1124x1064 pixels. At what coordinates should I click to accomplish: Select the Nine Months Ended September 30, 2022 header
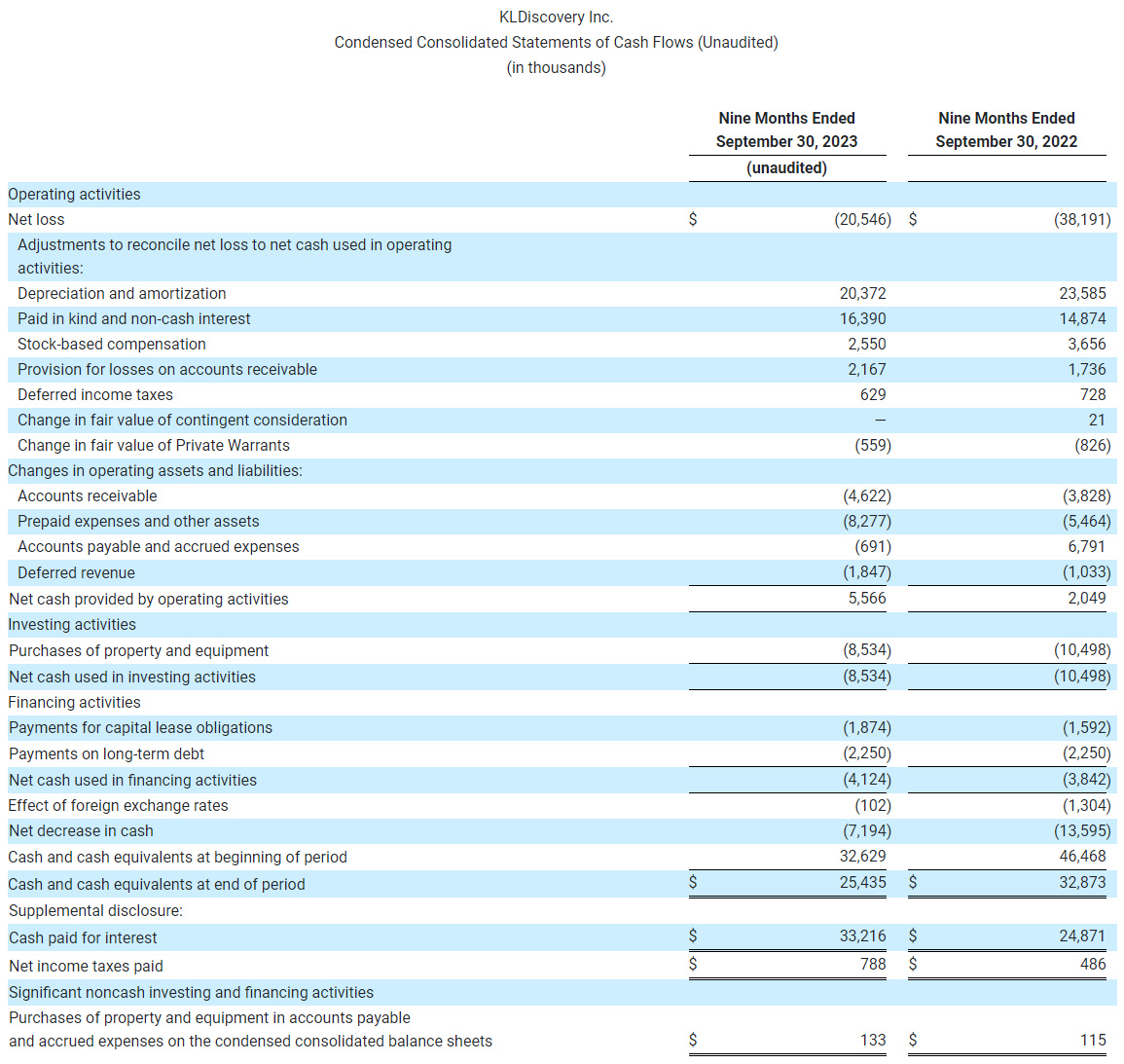1006,129
